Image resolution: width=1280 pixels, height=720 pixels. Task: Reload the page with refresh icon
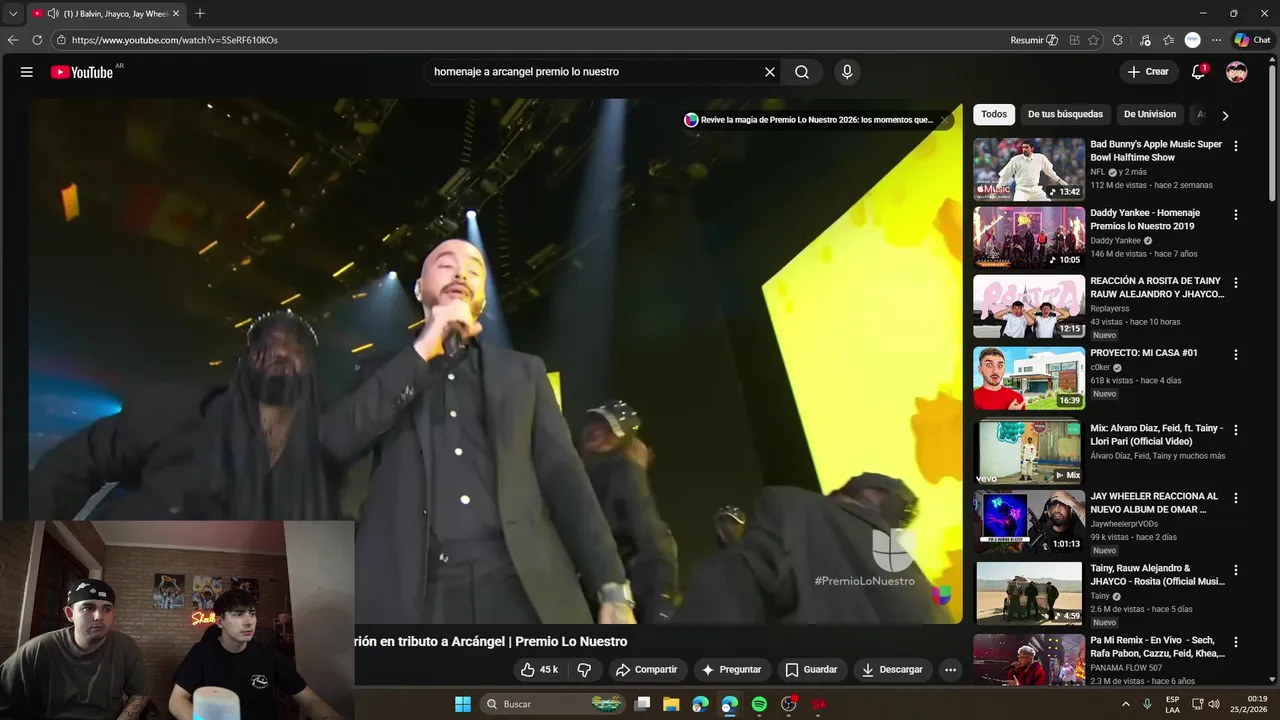37,40
